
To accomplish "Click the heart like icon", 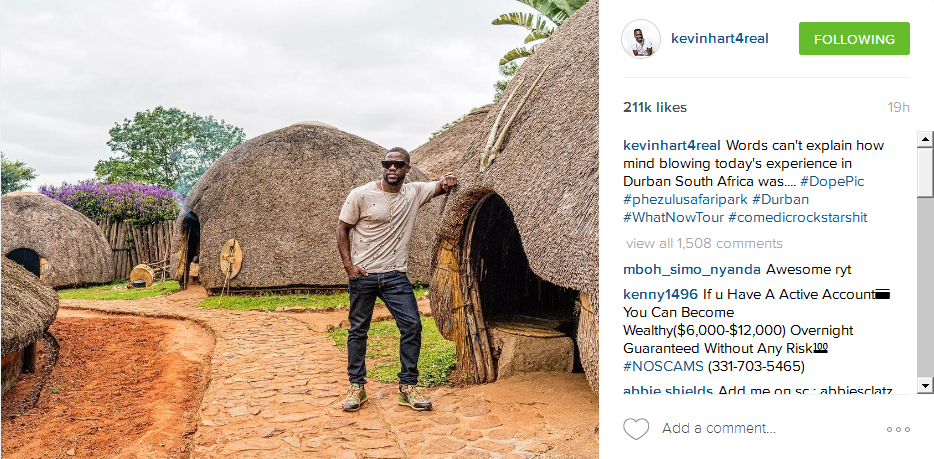I will tap(636, 429).
